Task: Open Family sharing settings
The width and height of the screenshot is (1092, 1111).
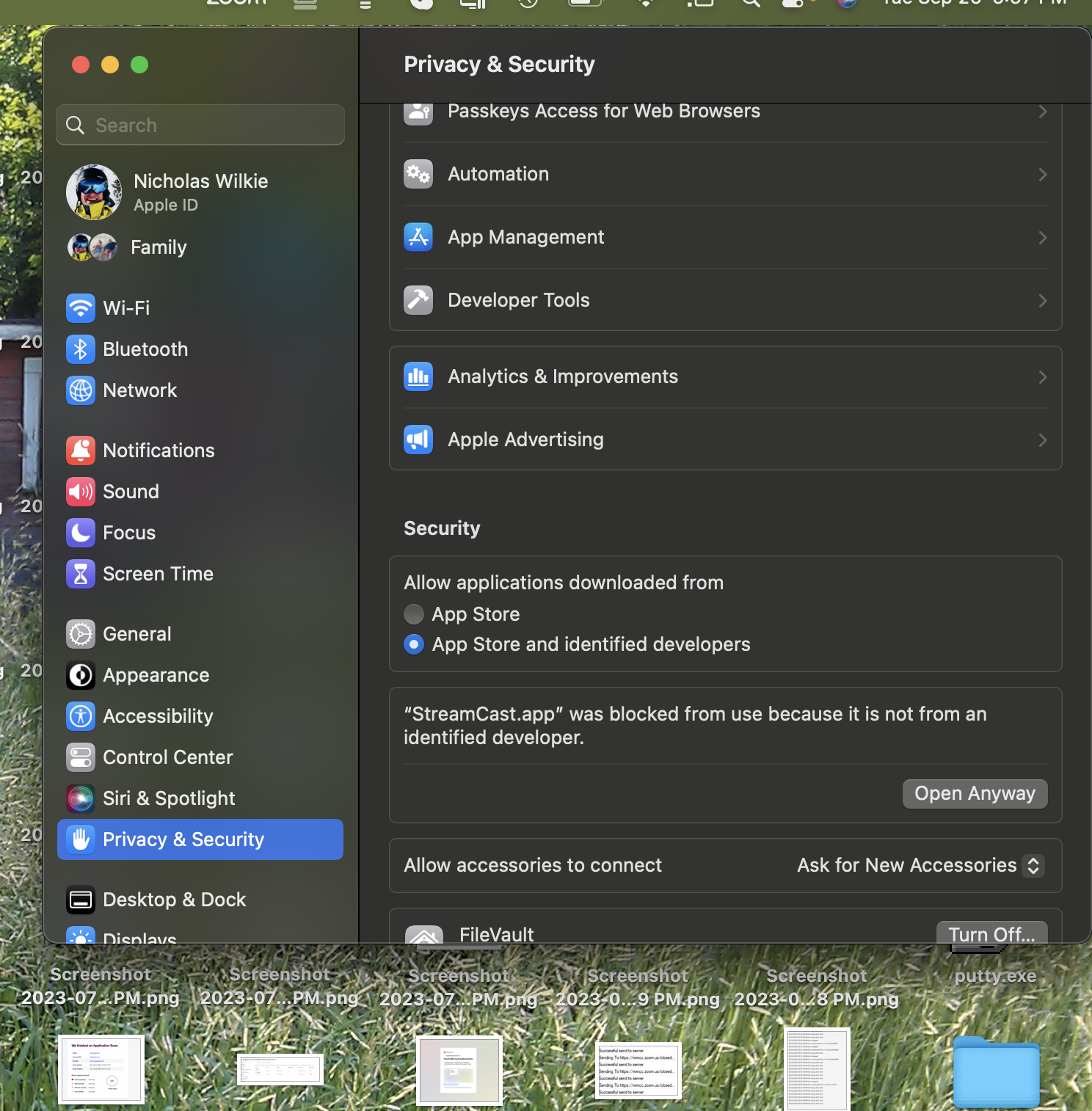Action: (158, 247)
